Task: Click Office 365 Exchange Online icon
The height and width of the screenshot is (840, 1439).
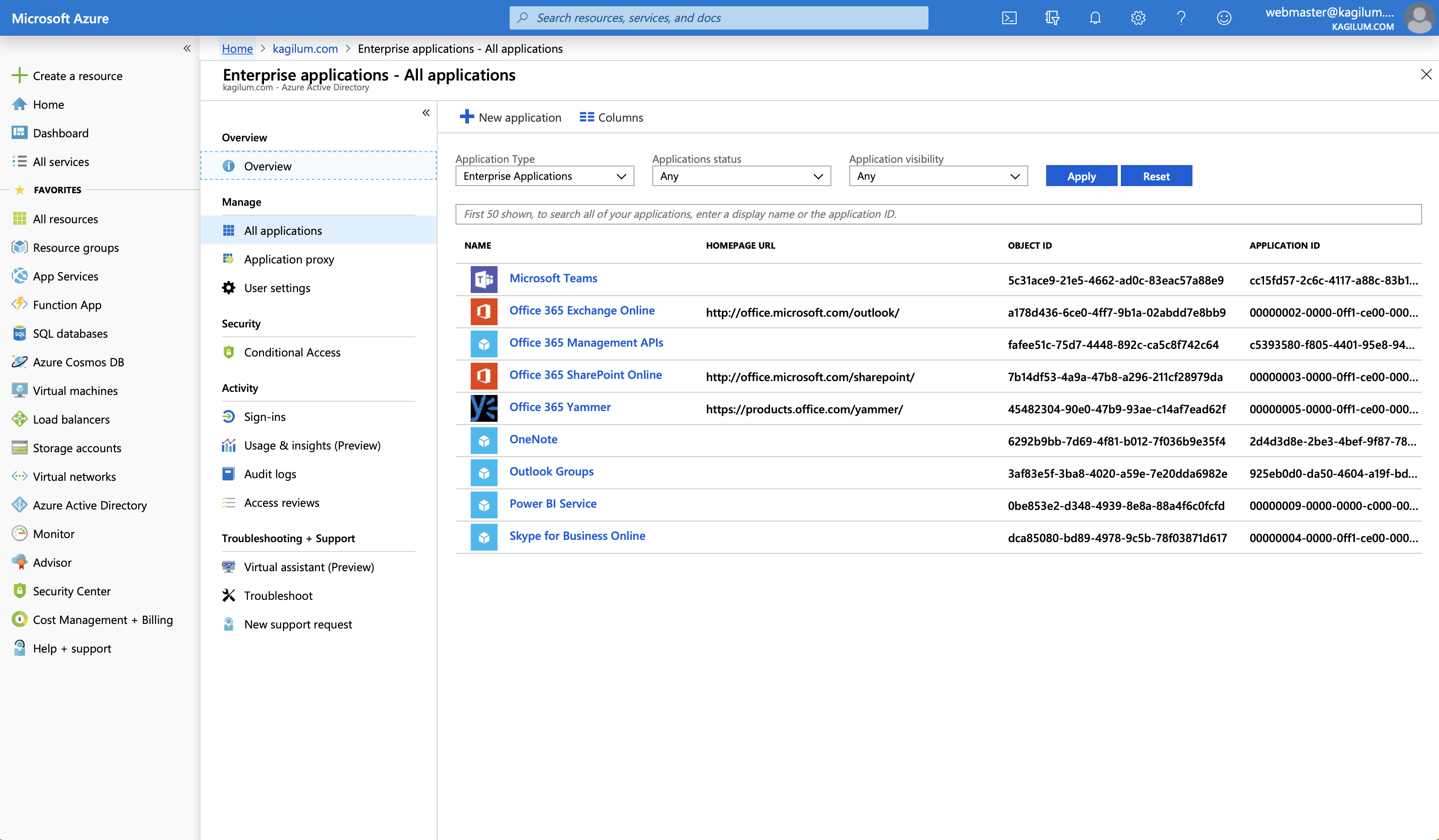Action: click(484, 312)
